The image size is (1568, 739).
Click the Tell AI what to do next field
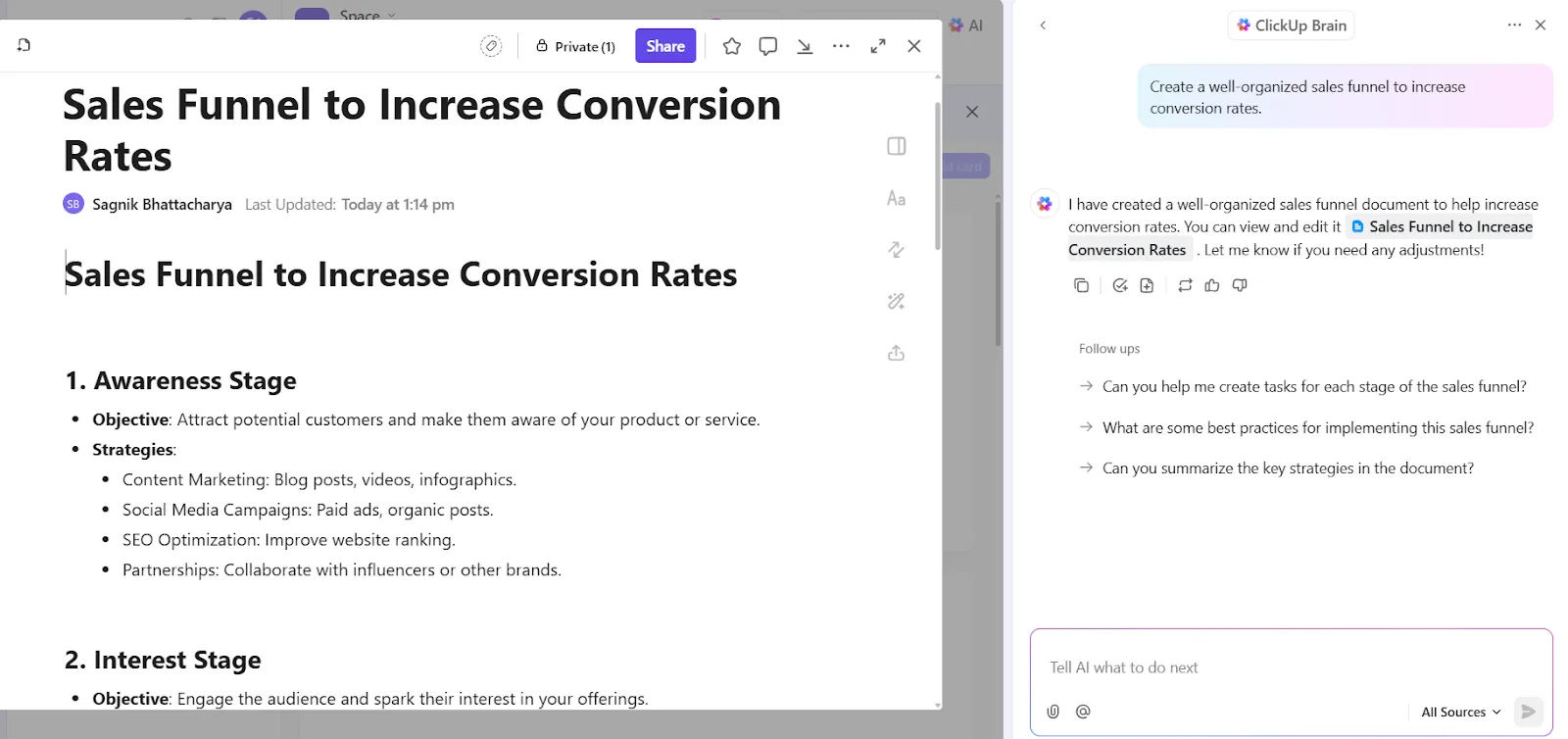click(1292, 667)
